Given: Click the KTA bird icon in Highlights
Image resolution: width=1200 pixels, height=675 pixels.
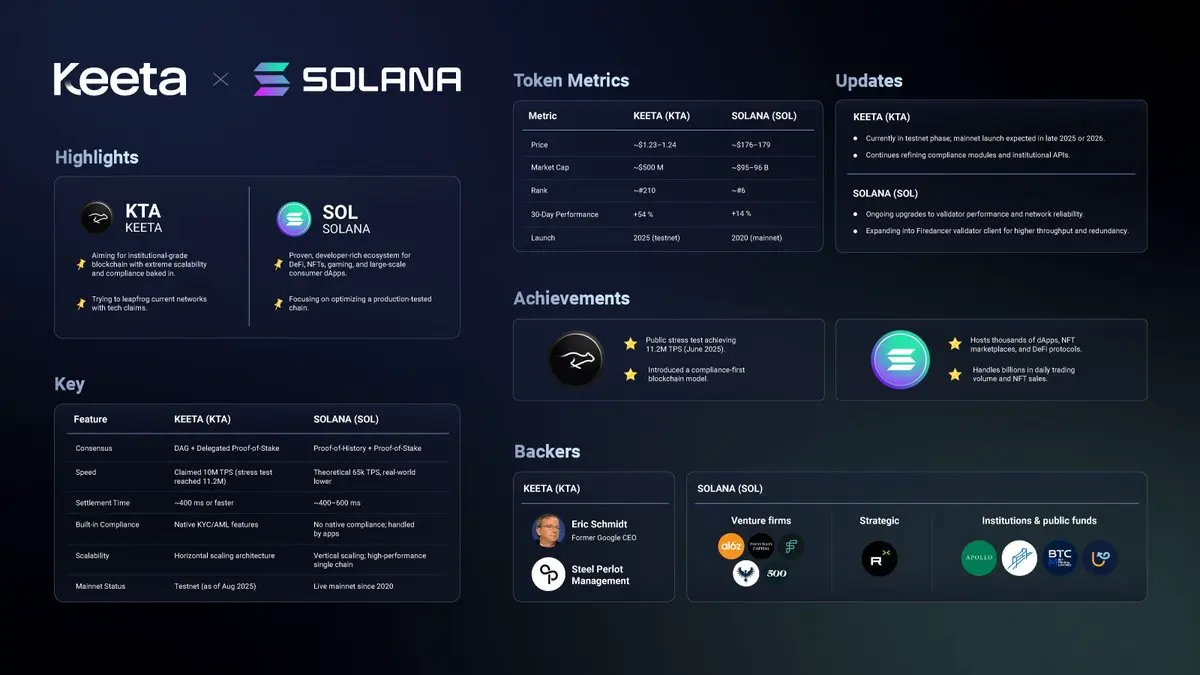Looking at the screenshot, I should (x=97, y=218).
